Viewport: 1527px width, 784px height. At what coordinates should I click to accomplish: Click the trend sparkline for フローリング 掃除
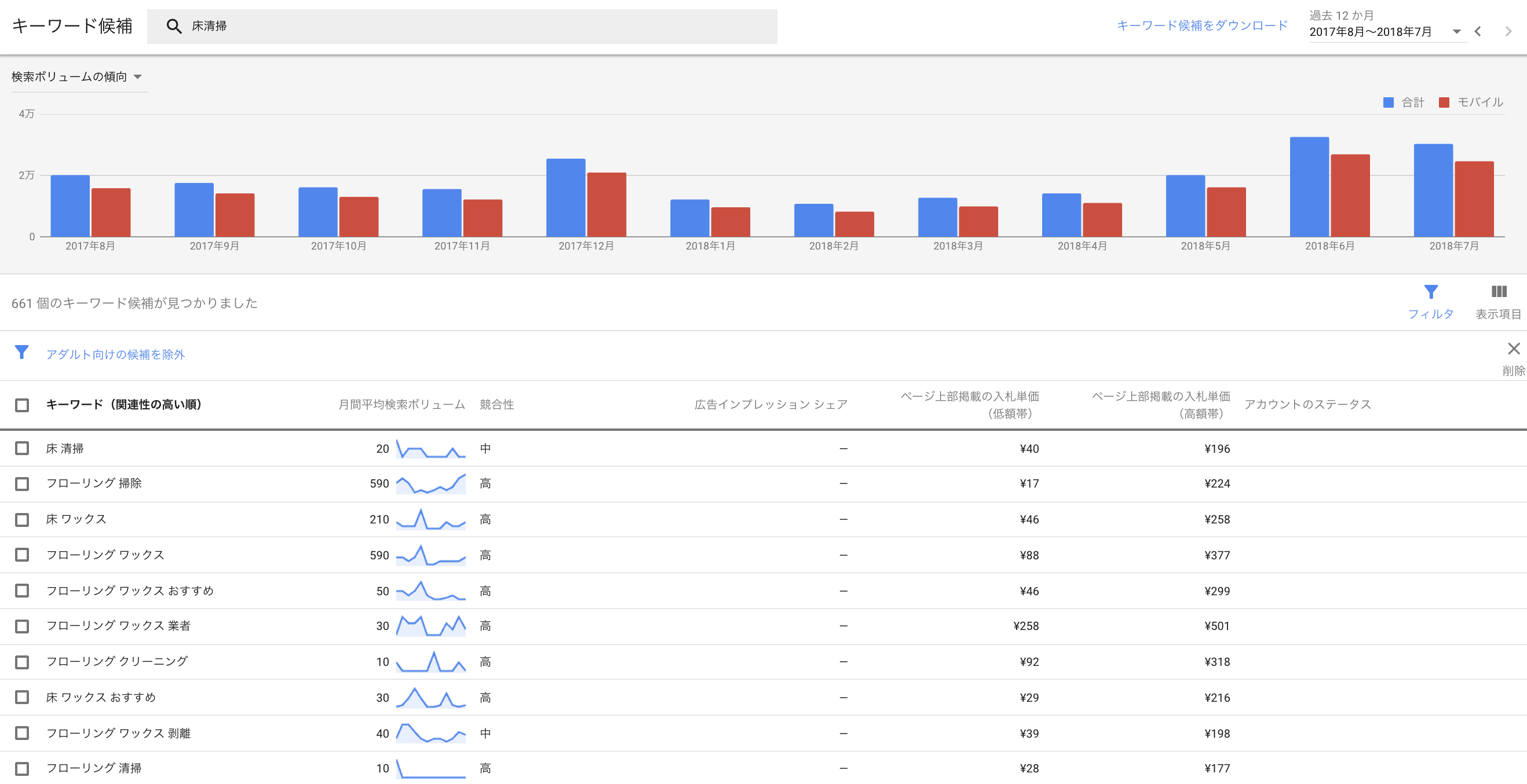[x=430, y=483]
